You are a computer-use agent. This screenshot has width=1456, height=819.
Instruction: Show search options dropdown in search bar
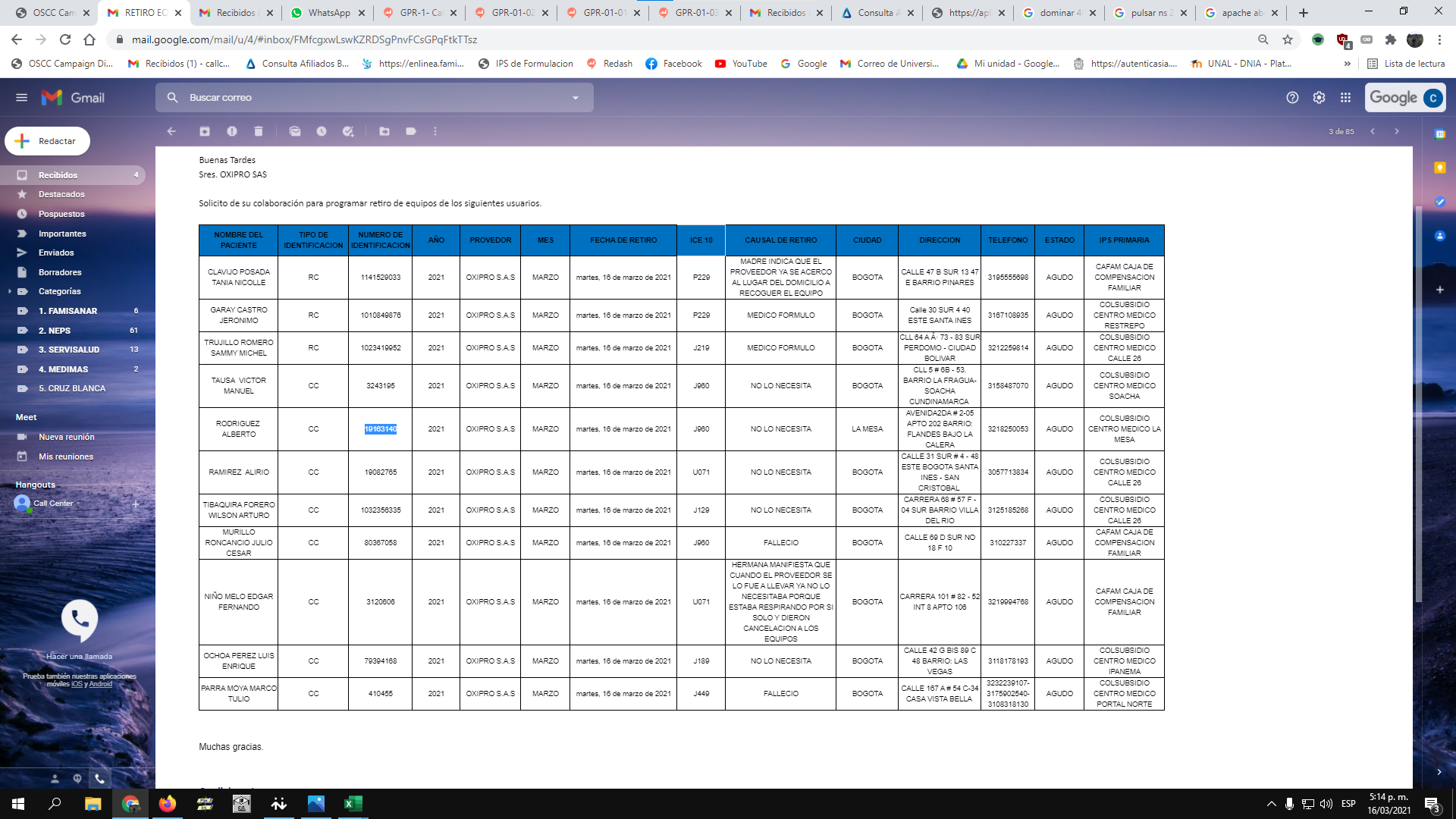(576, 98)
